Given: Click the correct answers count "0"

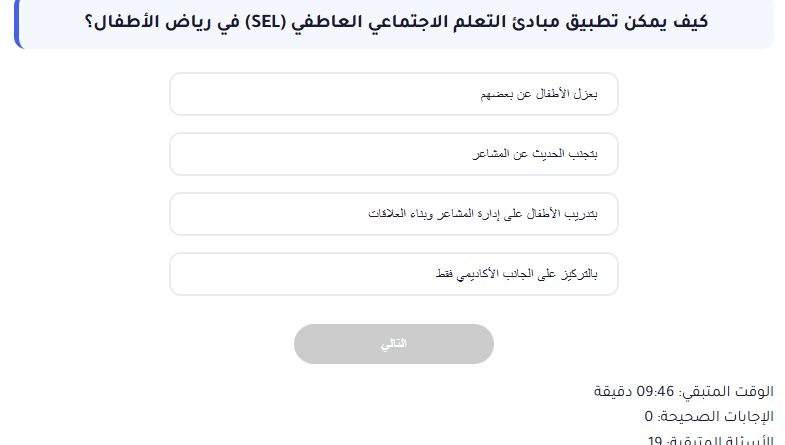Looking at the screenshot, I should (649, 416).
